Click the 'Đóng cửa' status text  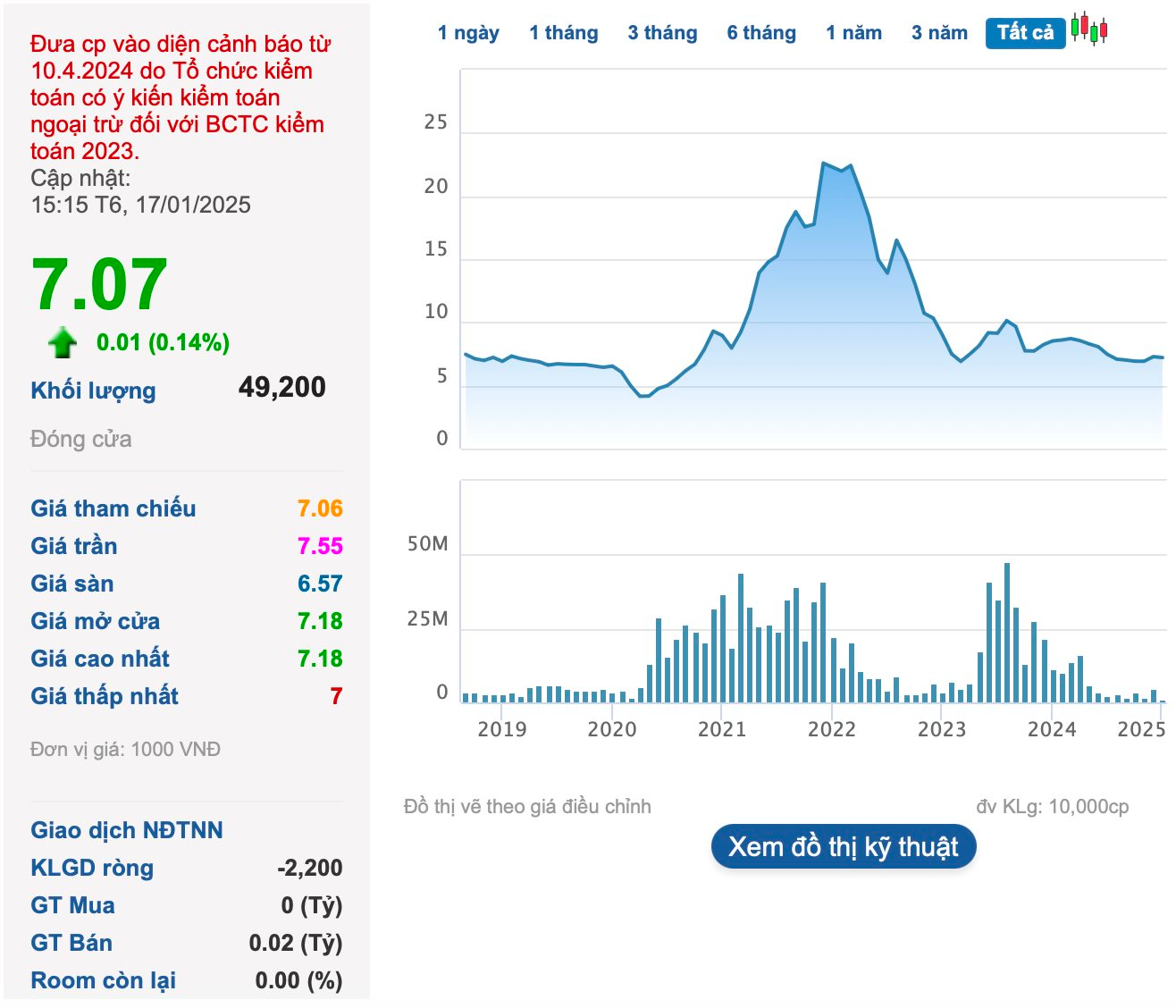click(81, 439)
